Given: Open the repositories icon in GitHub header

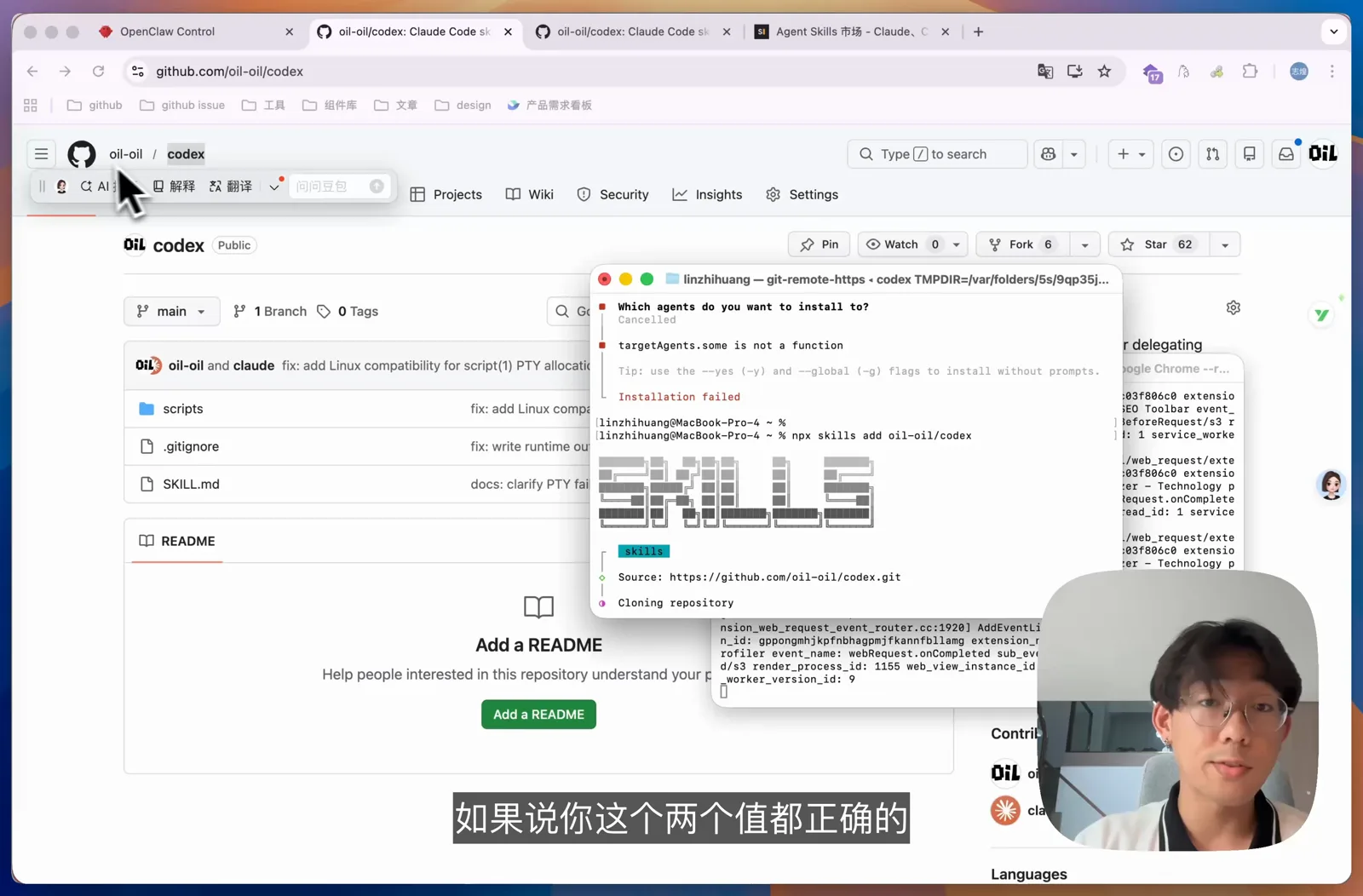Looking at the screenshot, I should click(1250, 154).
